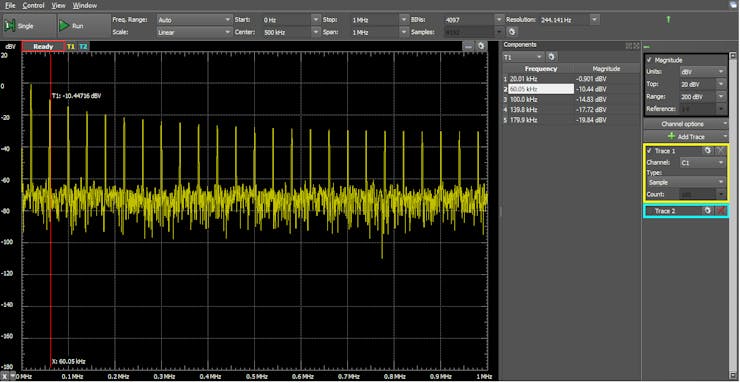
Task: Open Trace 2 gear settings
Action: (707, 211)
